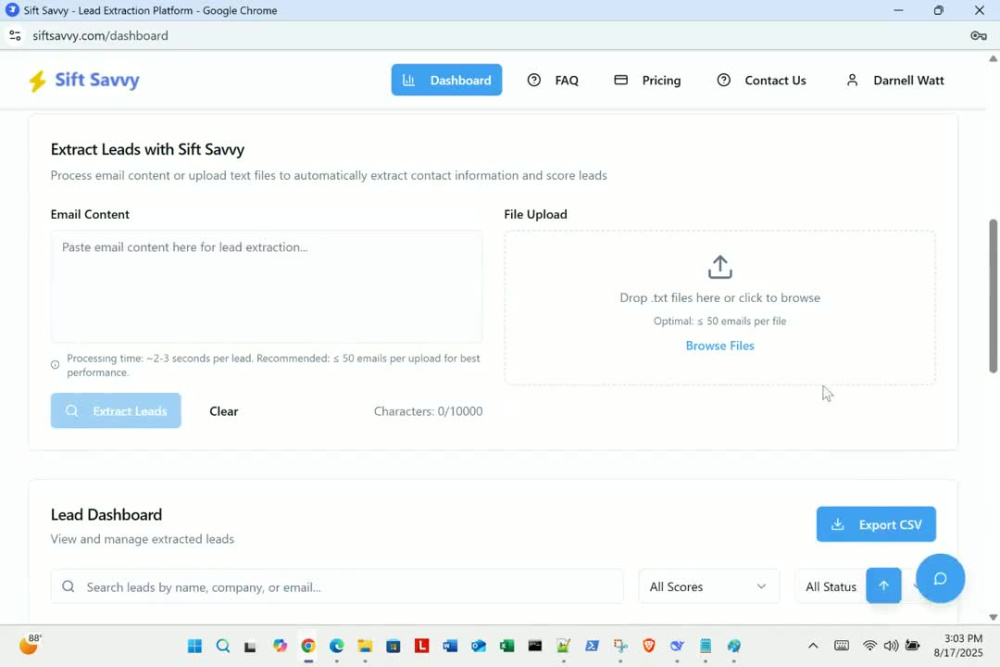Expand the All Scores dropdown
This screenshot has height=667, width=1000.
pos(709,587)
